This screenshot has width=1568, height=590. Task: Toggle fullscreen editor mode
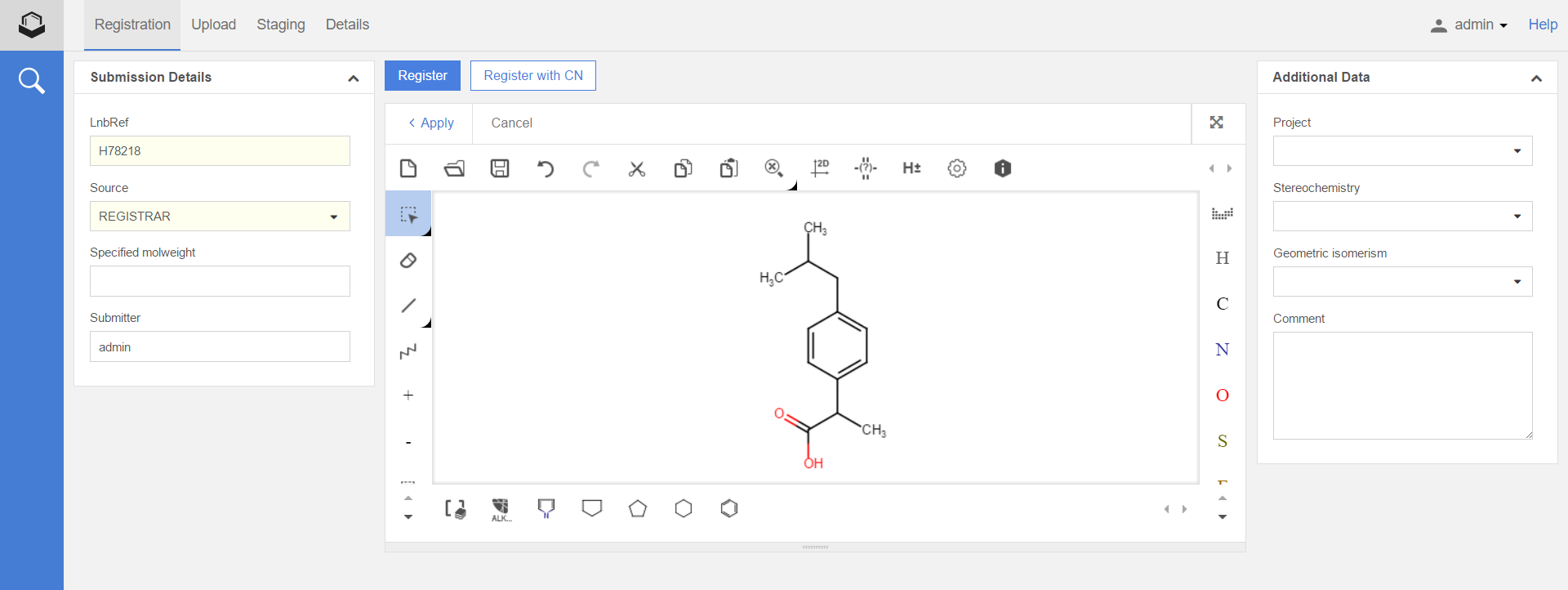[1216, 123]
